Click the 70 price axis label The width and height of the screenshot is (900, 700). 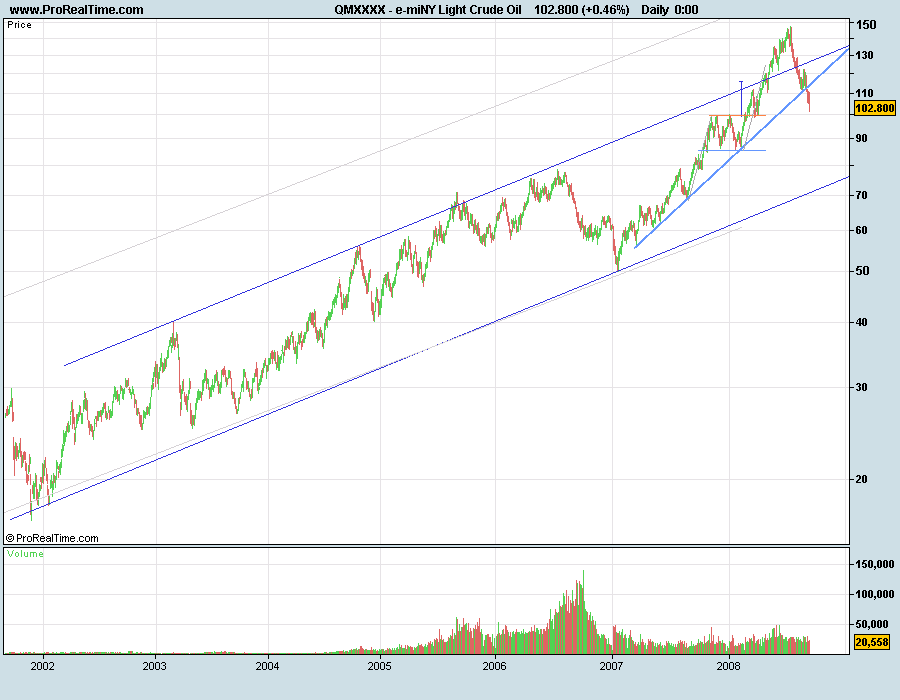point(862,195)
